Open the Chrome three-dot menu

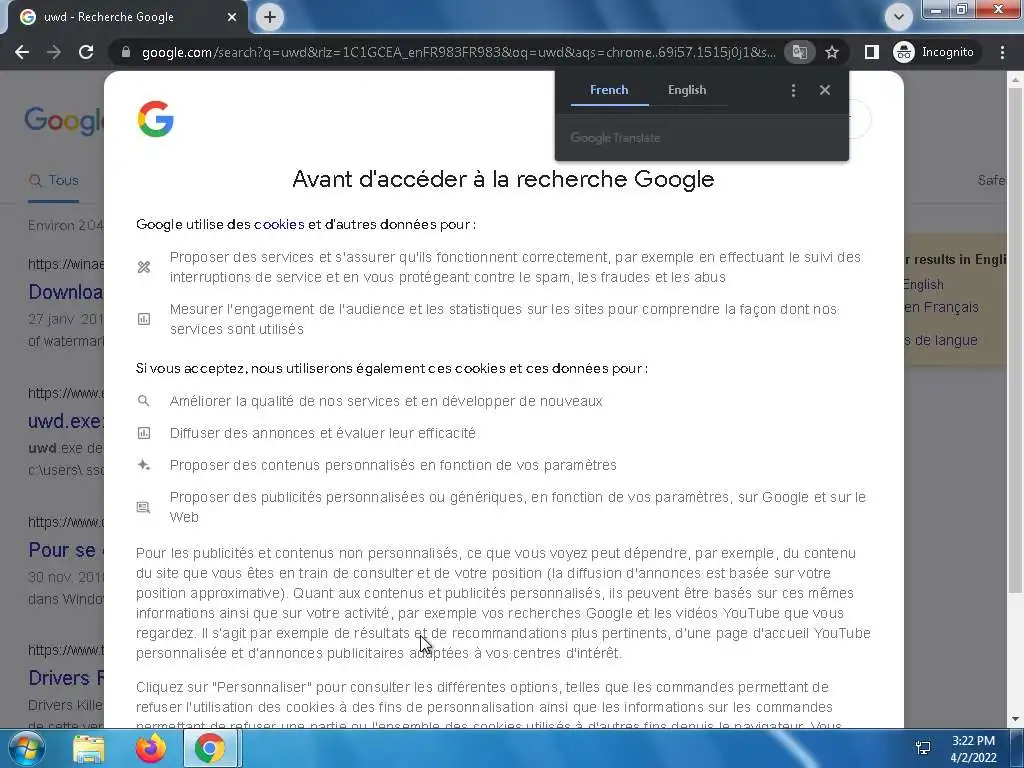click(1002, 52)
